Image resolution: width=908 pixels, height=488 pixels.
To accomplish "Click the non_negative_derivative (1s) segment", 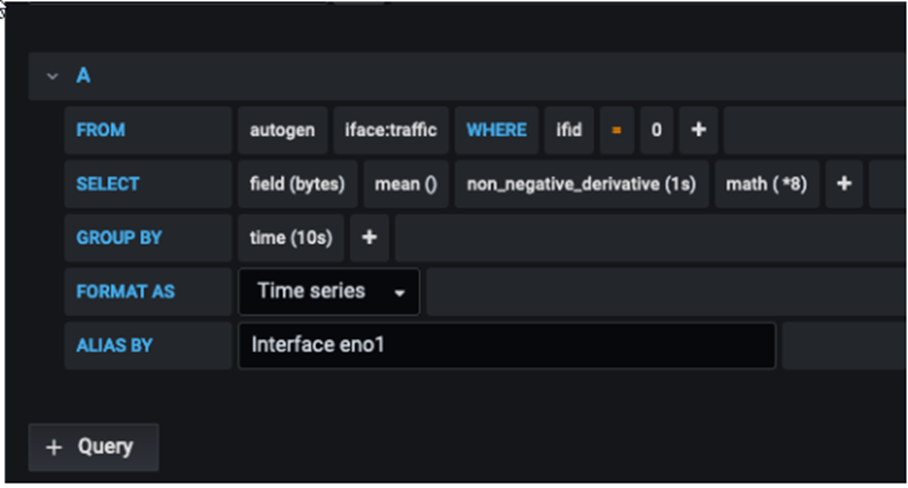I will coord(581,184).
